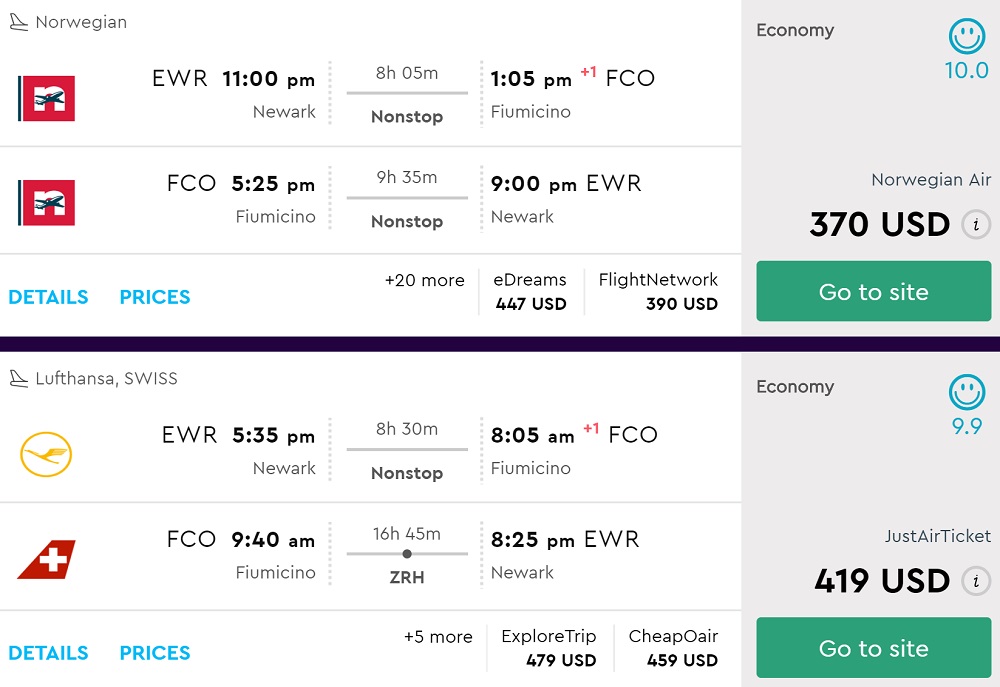Click the SWISS airline cross logo
Viewport: 1000px width, 687px height.
click(x=47, y=559)
